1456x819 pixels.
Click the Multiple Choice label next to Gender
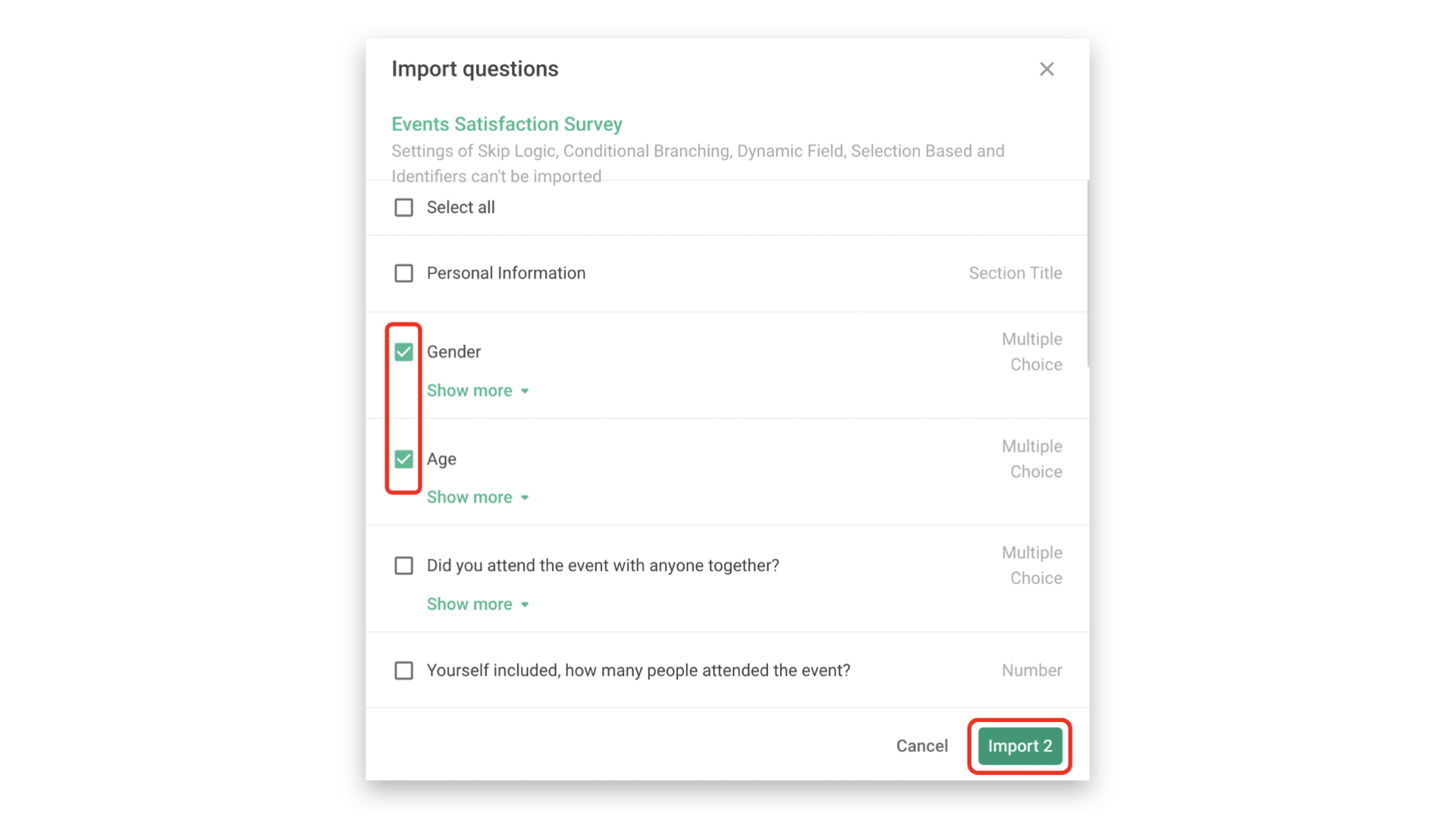click(1033, 351)
